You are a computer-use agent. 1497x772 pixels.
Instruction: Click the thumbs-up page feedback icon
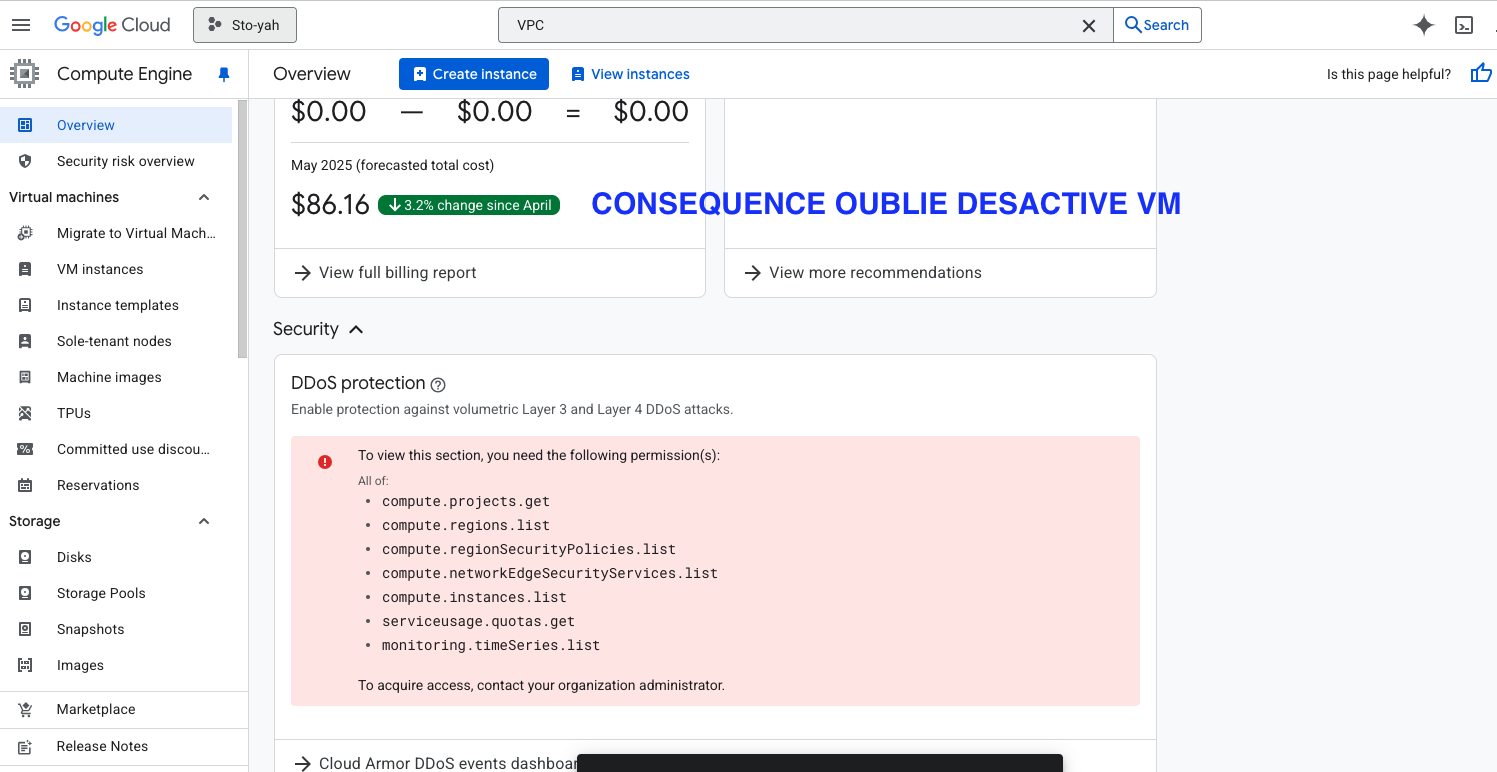(x=1481, y=73)
